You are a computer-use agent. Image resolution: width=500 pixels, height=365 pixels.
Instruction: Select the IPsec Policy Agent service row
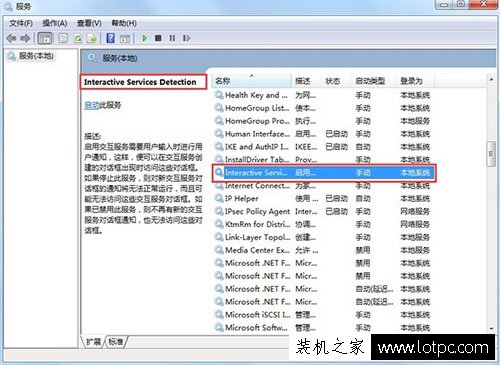(x=323, y=211)
